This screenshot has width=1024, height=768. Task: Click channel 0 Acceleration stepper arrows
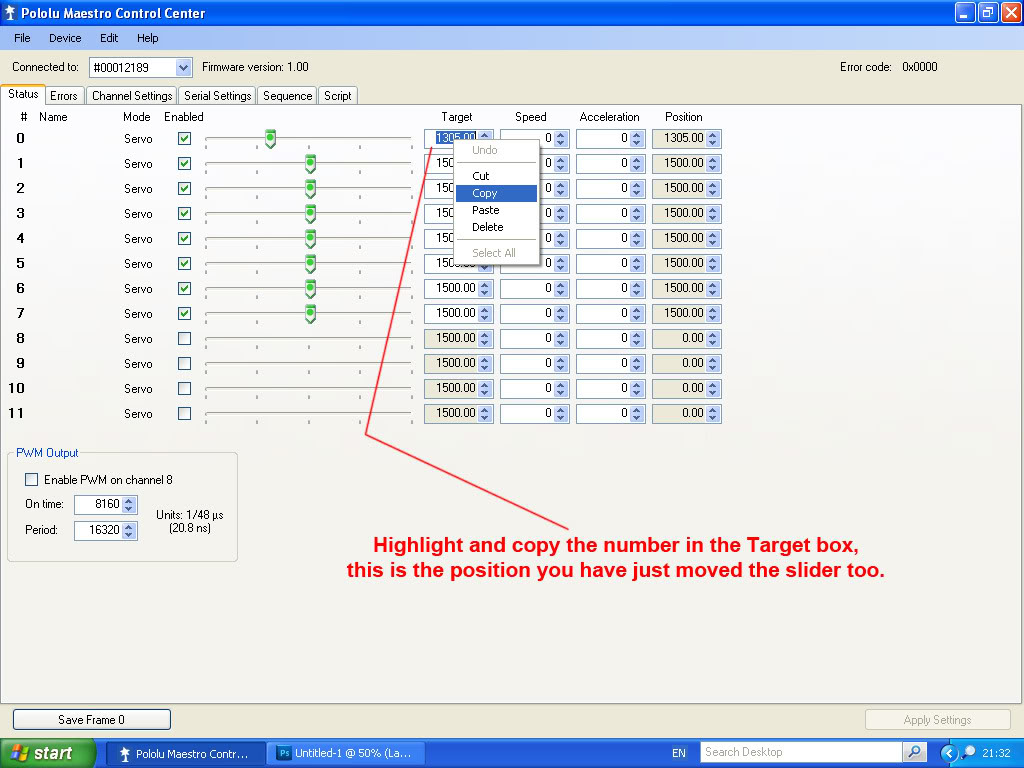(637, 138)
